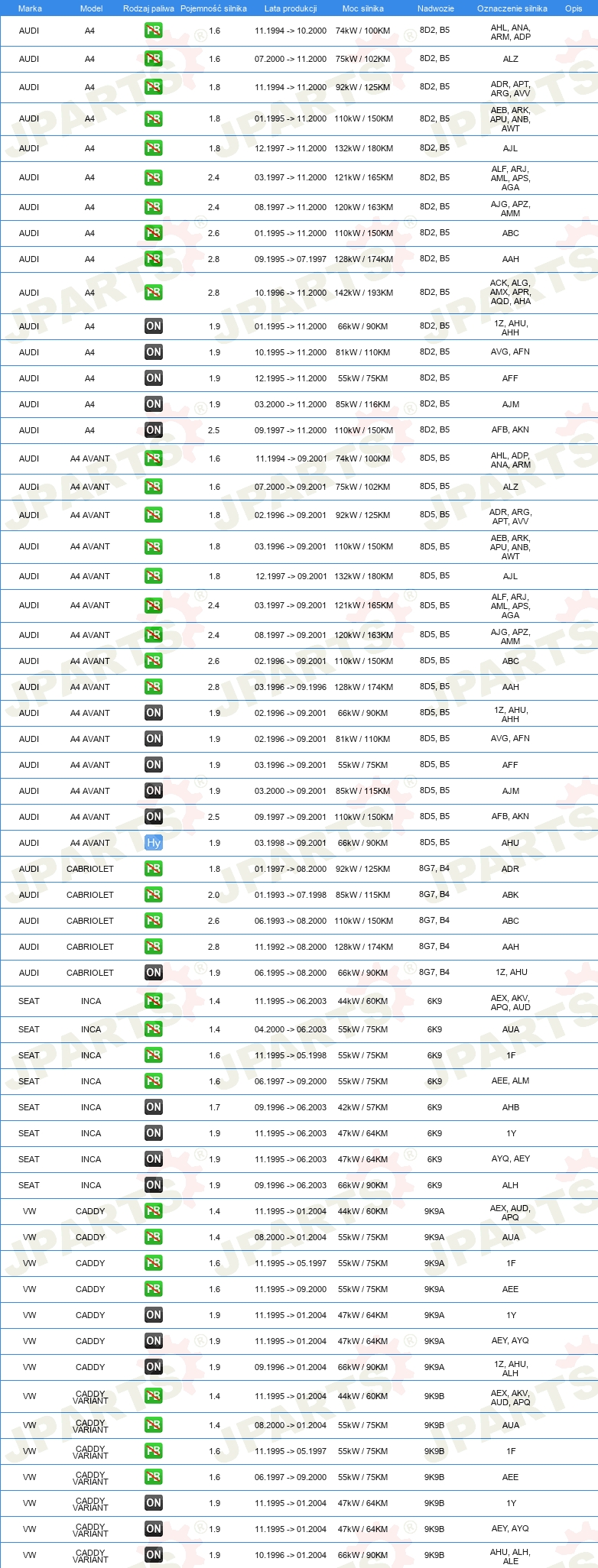Click CABRIOLET model cell in the AAH row
598x1568 pixels.
[90, 947]
